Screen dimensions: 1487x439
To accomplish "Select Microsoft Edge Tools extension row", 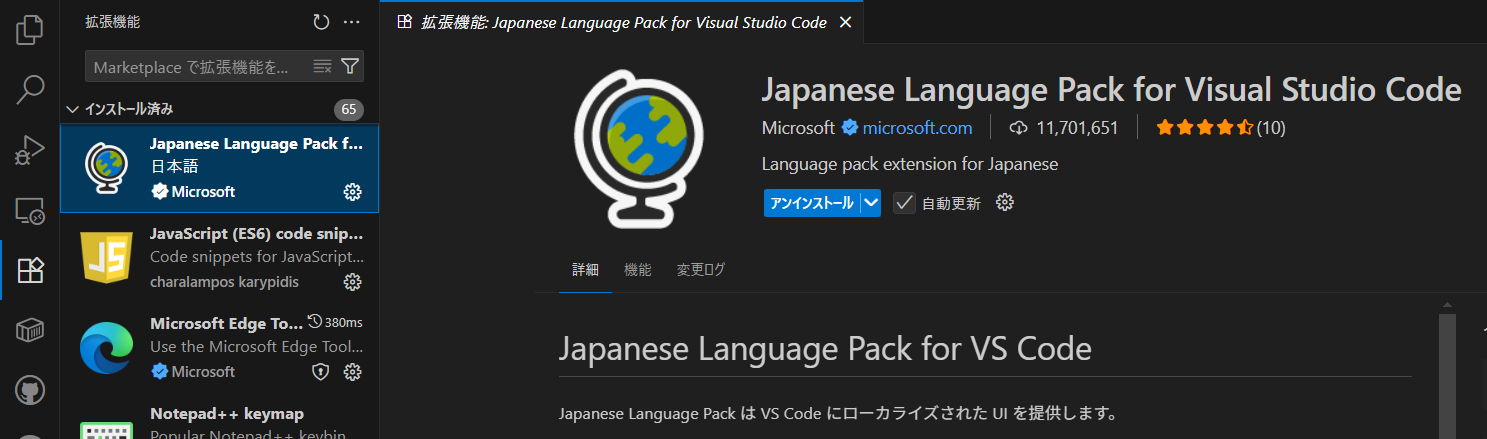I will coord(220,348).
